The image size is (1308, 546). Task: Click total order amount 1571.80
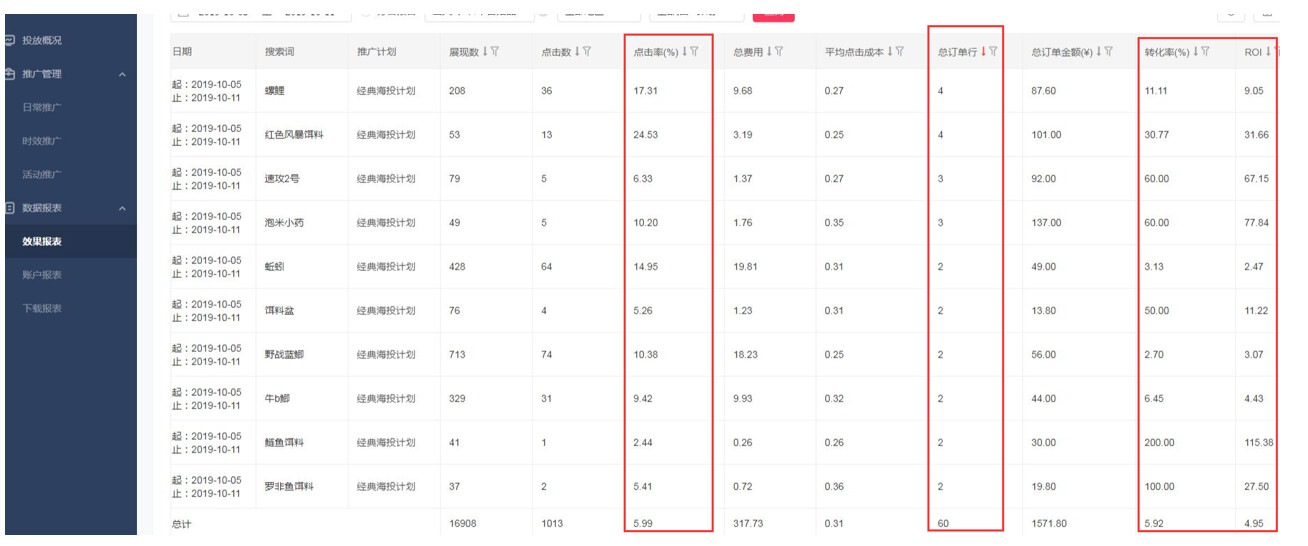(x=1049, y=524)
